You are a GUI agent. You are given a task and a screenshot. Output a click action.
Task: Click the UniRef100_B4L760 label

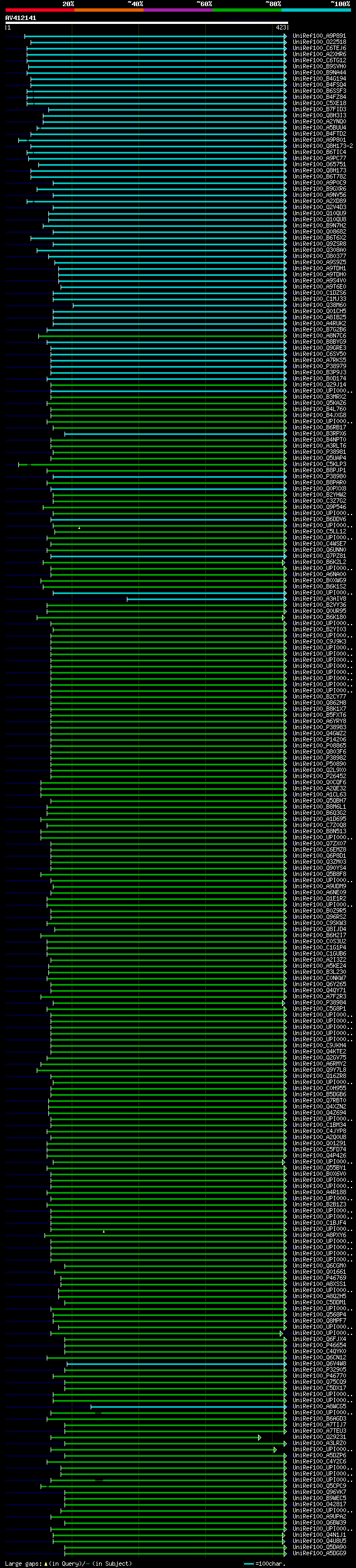[319, 409]
